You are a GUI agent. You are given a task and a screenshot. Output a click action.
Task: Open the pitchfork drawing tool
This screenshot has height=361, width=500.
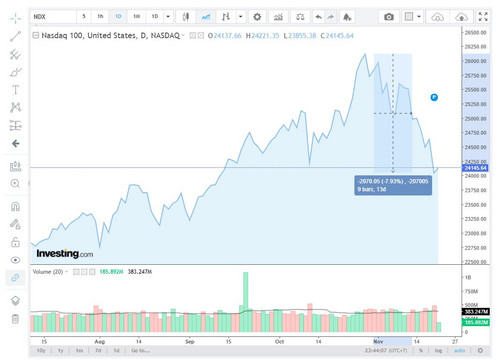15,54
